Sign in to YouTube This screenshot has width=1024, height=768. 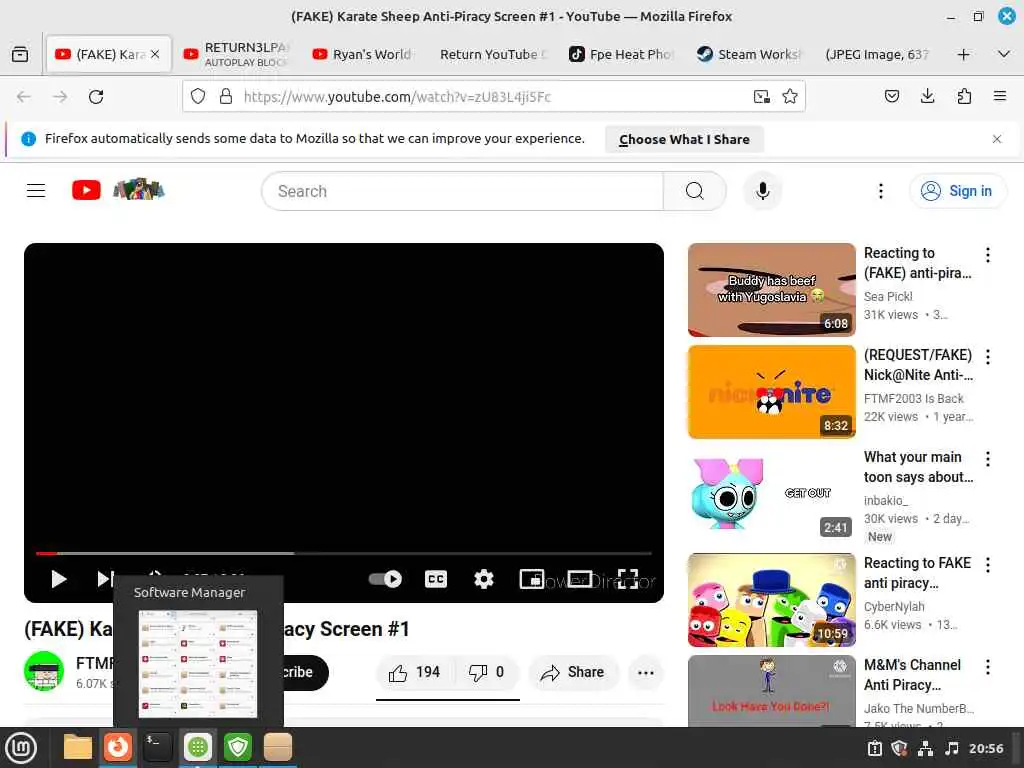coord(957,191)
